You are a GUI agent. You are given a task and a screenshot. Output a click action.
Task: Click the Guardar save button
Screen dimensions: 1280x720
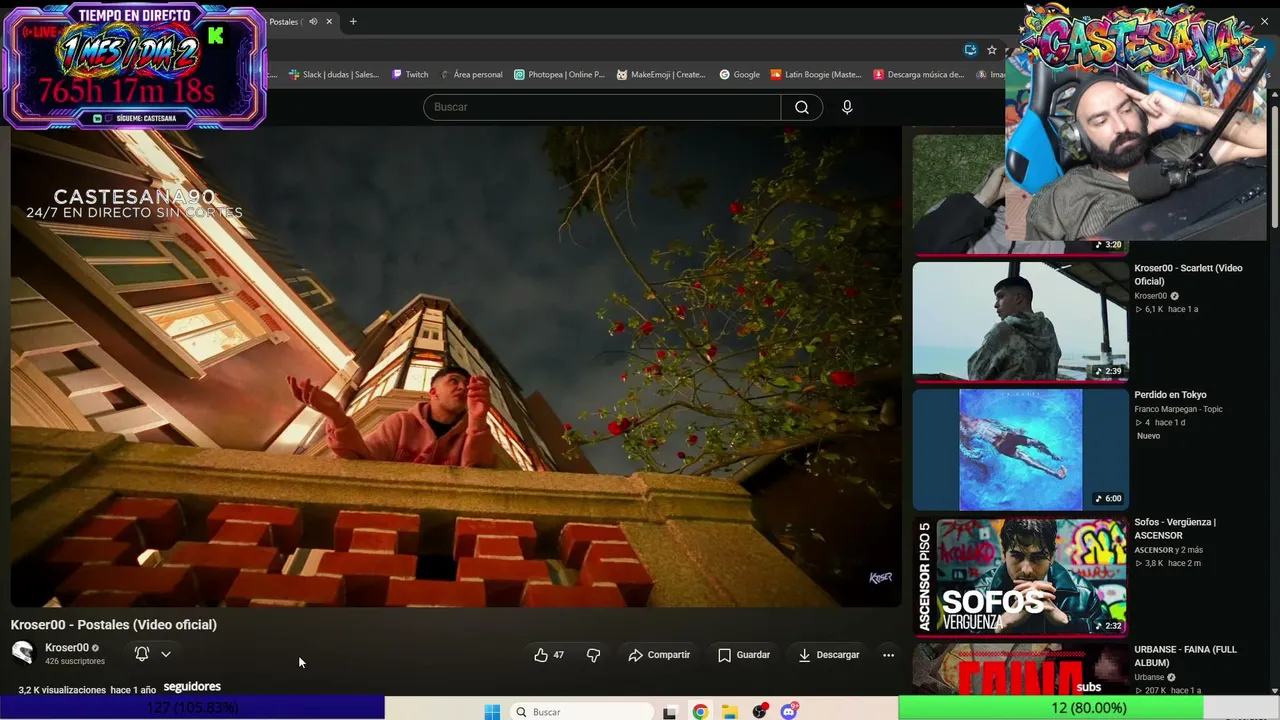click(744, 655)
